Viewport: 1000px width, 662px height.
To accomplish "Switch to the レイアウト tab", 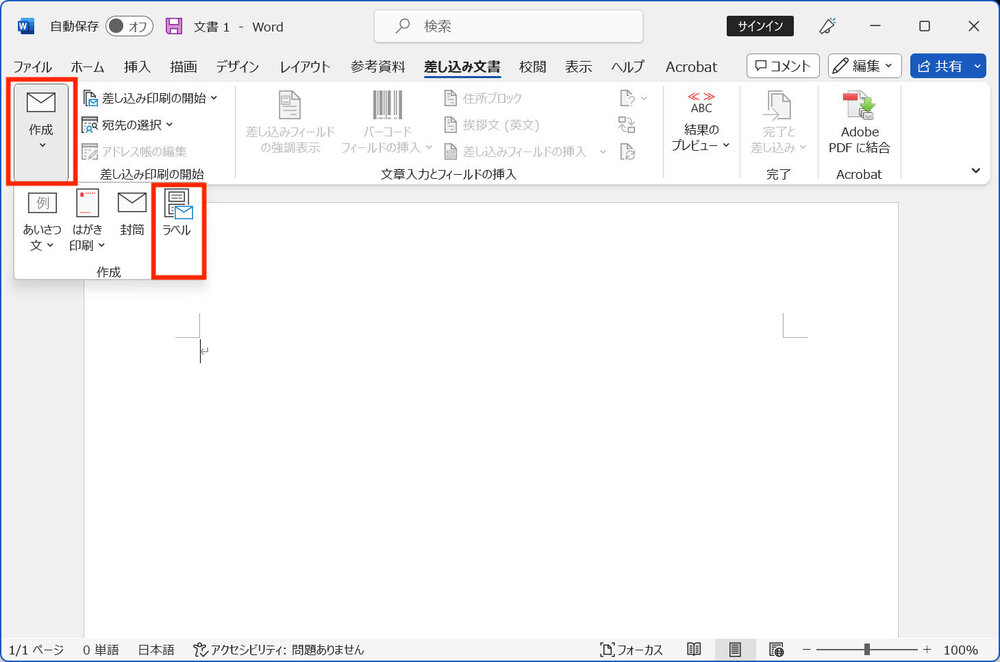I will 305,67.
